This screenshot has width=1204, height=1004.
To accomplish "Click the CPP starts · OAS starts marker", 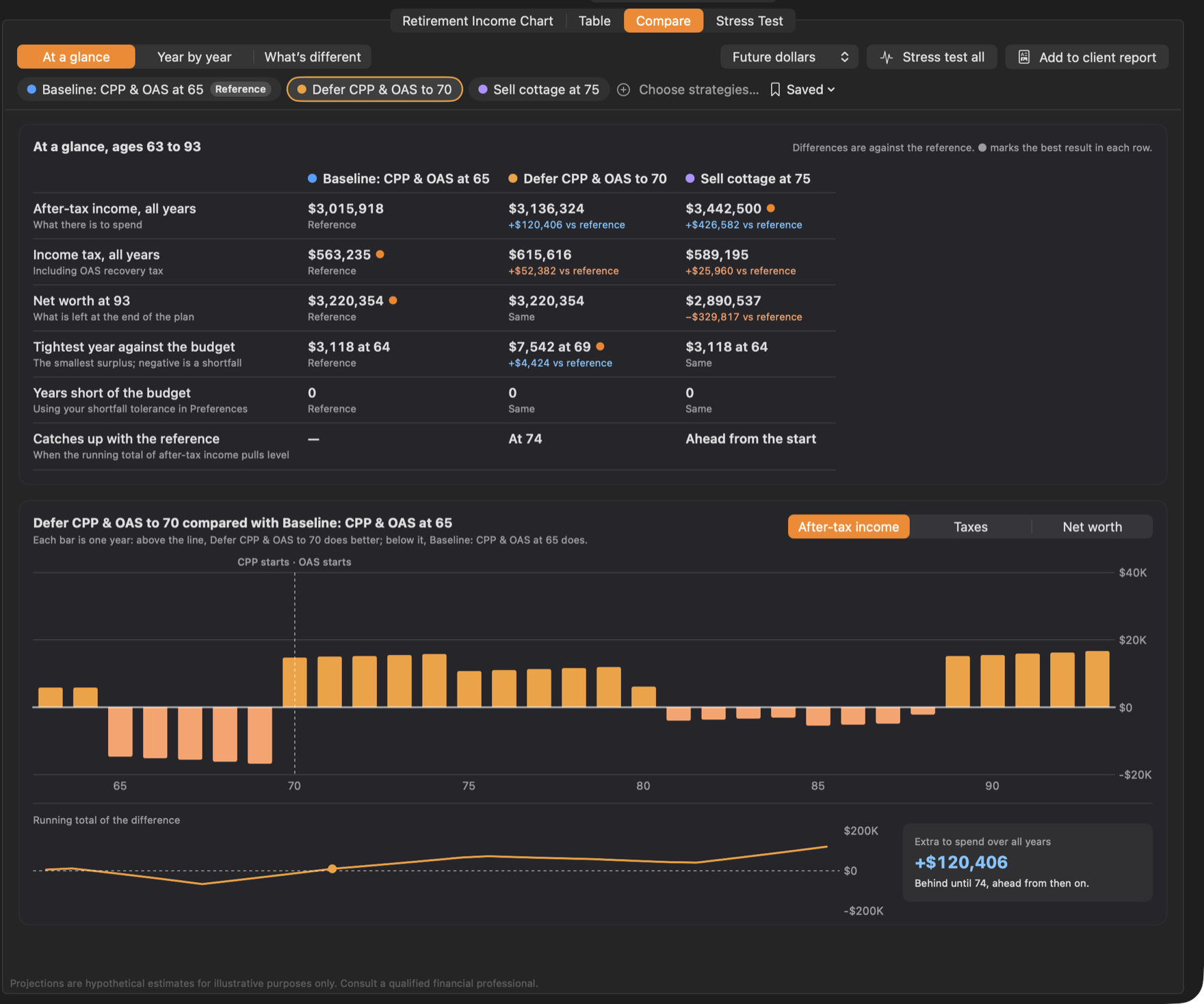I will (294, 562).
